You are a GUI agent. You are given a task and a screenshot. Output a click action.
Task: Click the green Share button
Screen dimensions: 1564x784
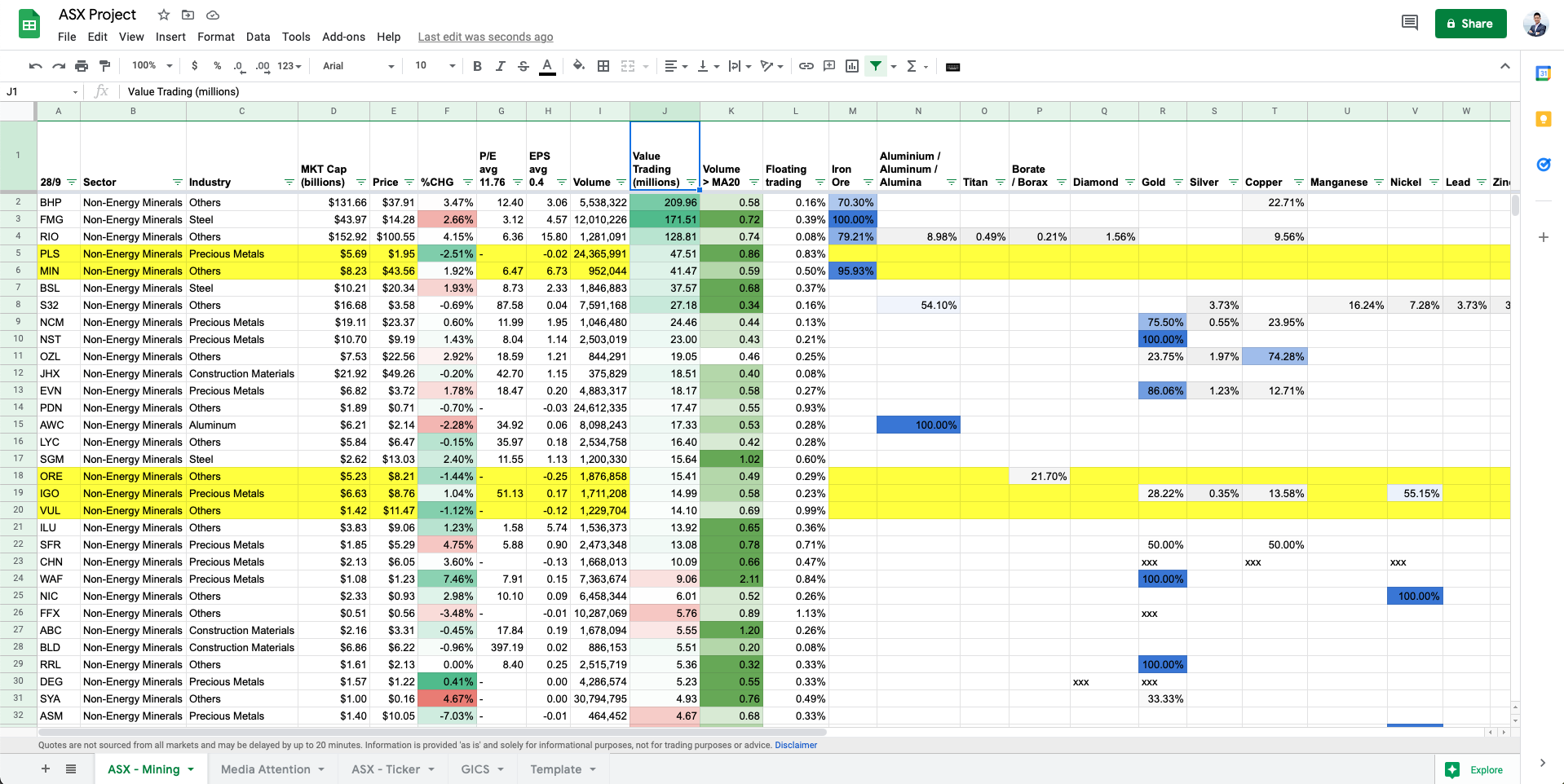coord(1470,24)
